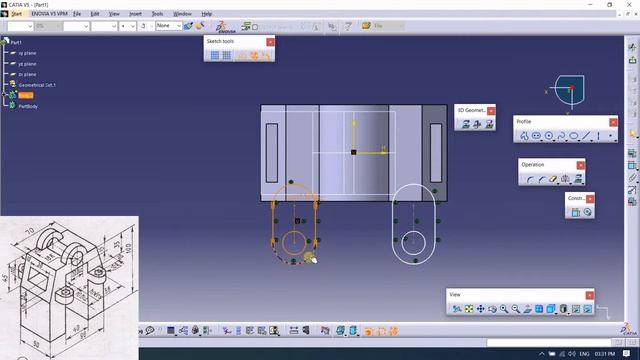
Task: Click the ENOVIA logo icon in top toolbar
Action: pyautogui.click(x=225, y=27)
